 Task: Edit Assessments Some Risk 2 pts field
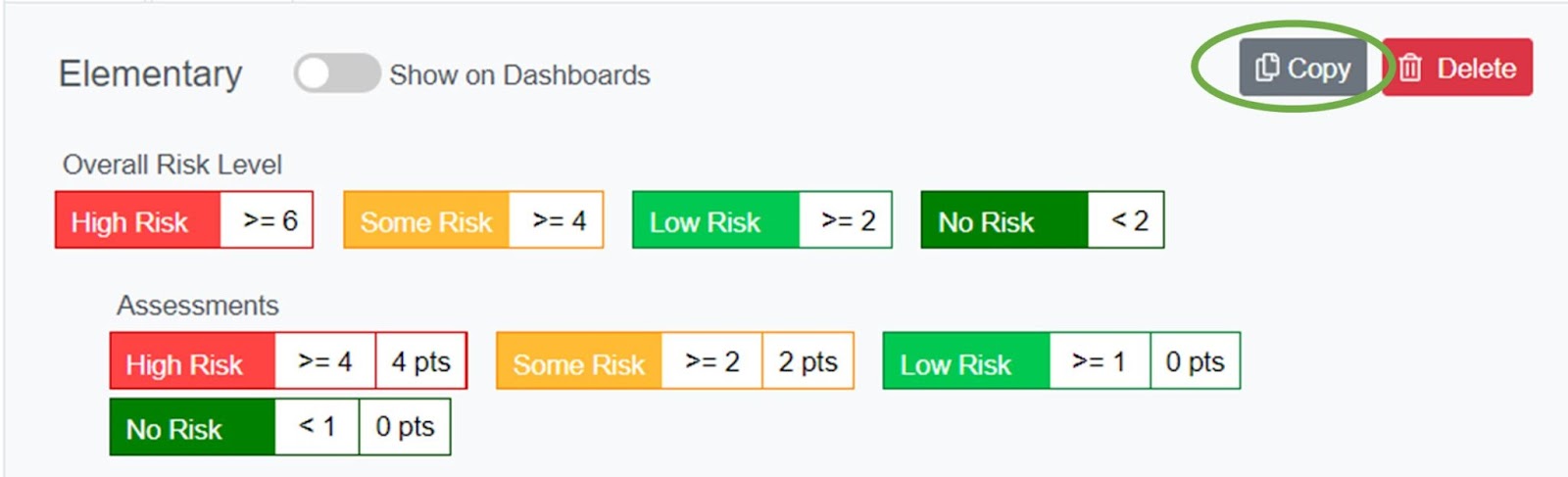point(808,361)
